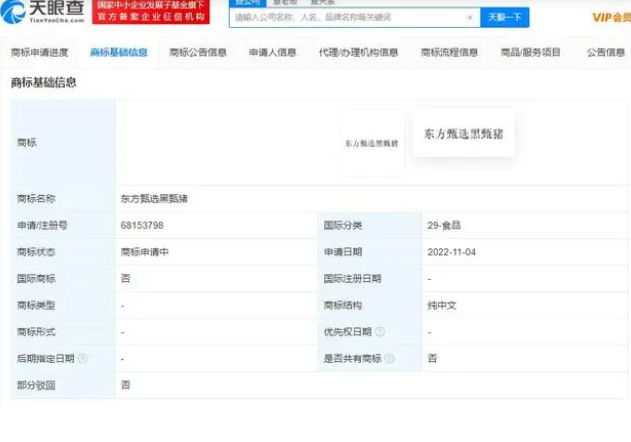
Task: Click the enlarged 东方甄选黑甄猪 trademark preview
Action: tap(463, 133)
